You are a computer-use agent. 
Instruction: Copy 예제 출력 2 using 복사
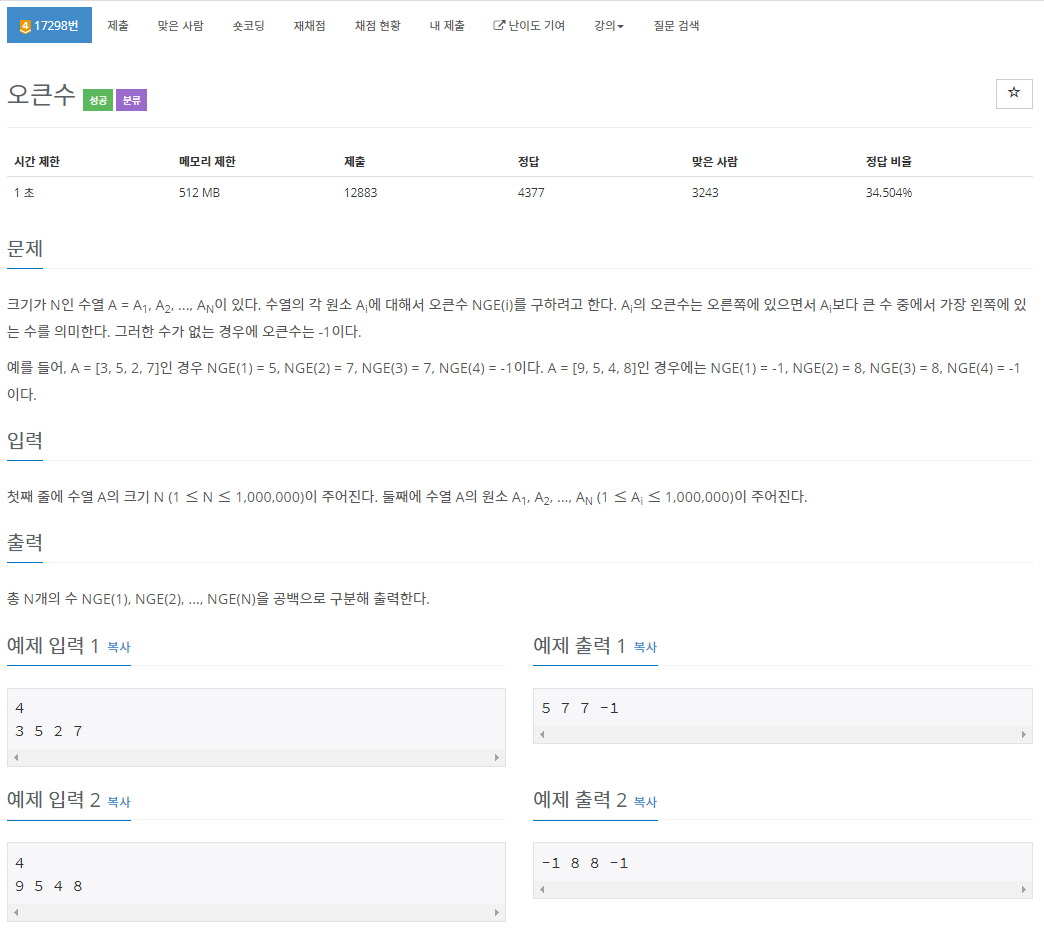[645, 802]
